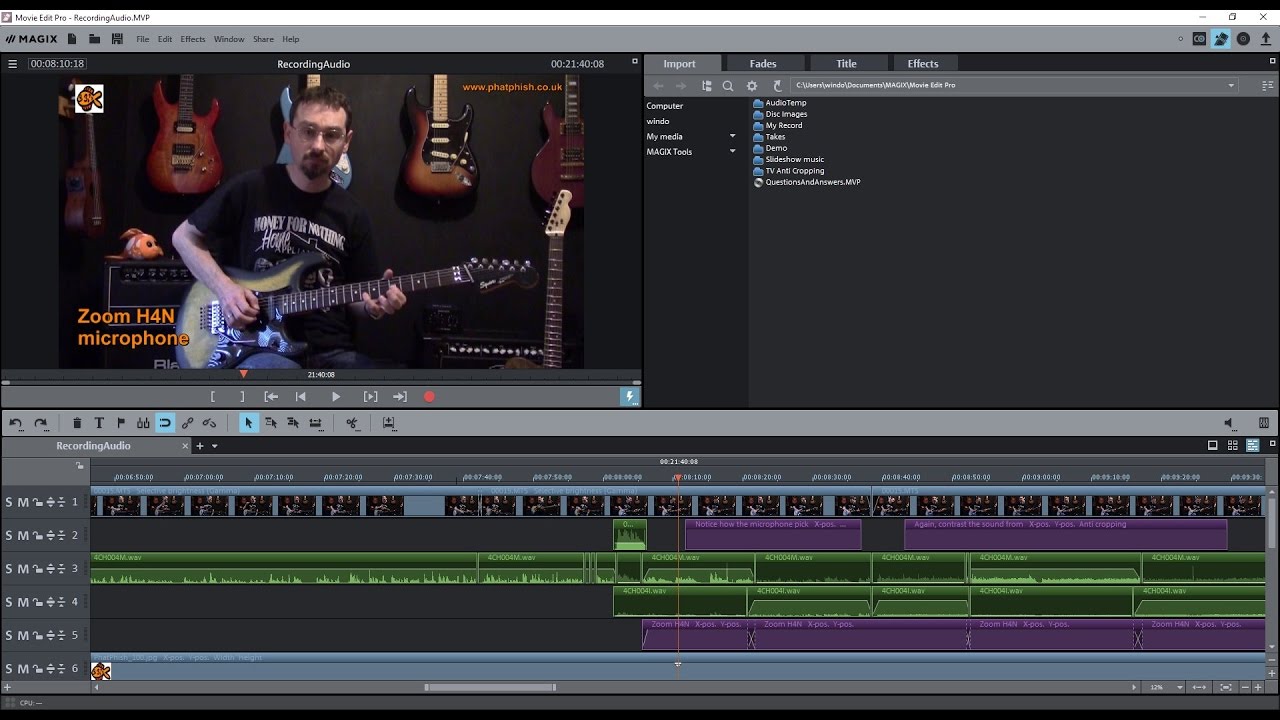This screenshot has height=720, width=1280.
Task: Click the red record button
Action: pos(429,397)
